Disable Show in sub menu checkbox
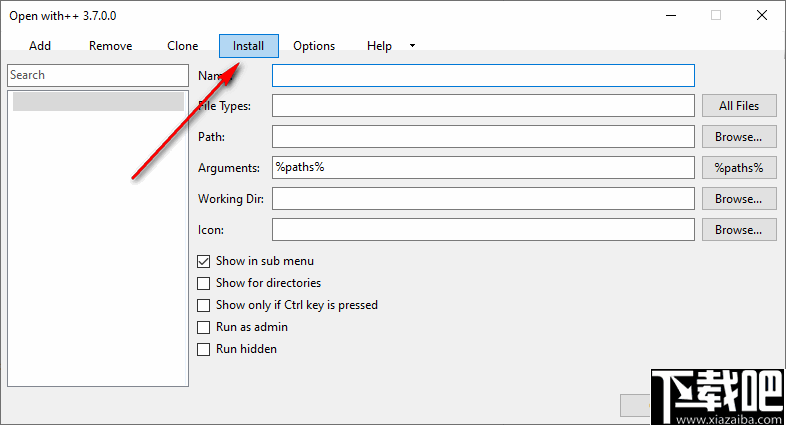Viewport: 786px width, 425px height. [204, 261]
